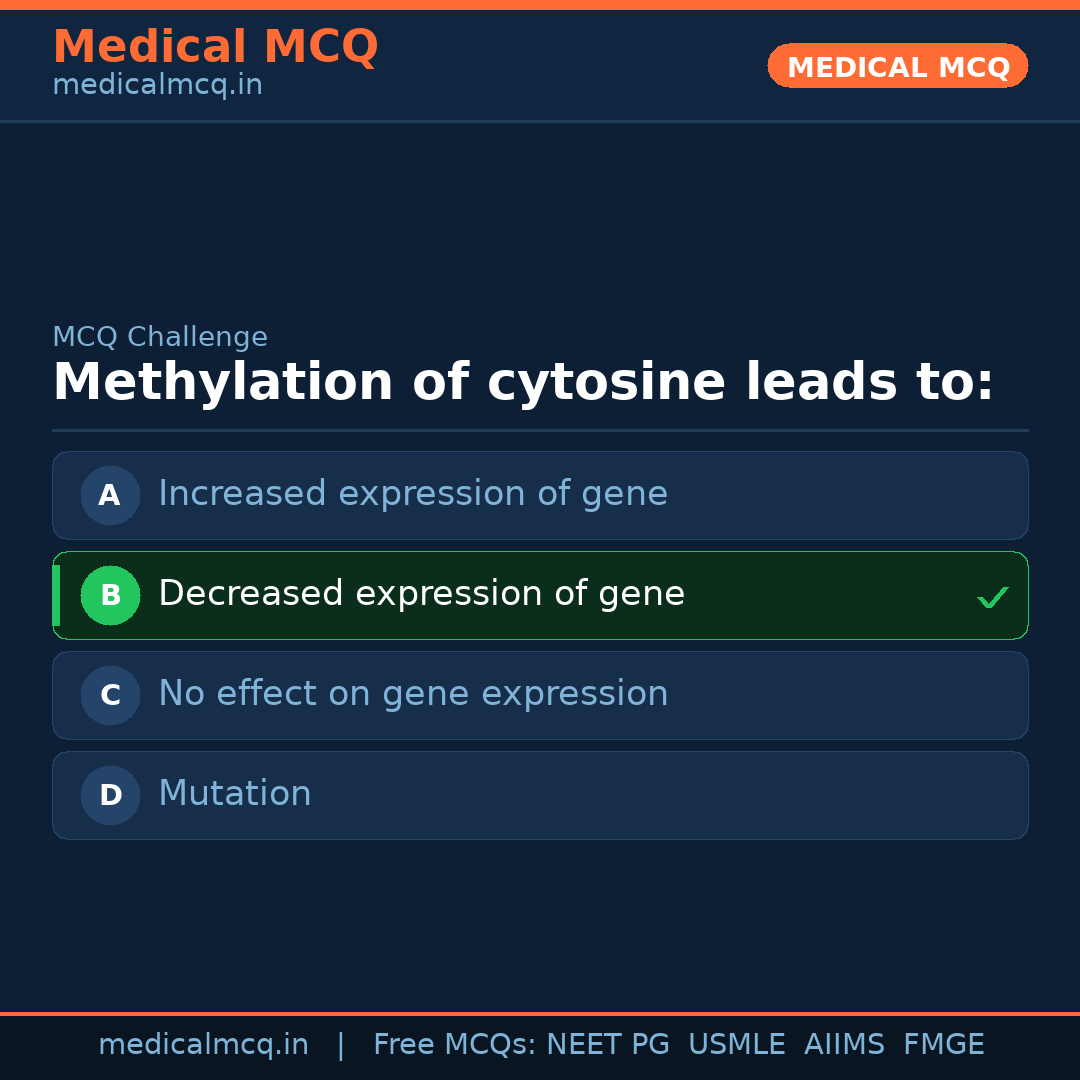Select the letter C circle badge
Screen dimensions: 1080x1080
(110, 695)
